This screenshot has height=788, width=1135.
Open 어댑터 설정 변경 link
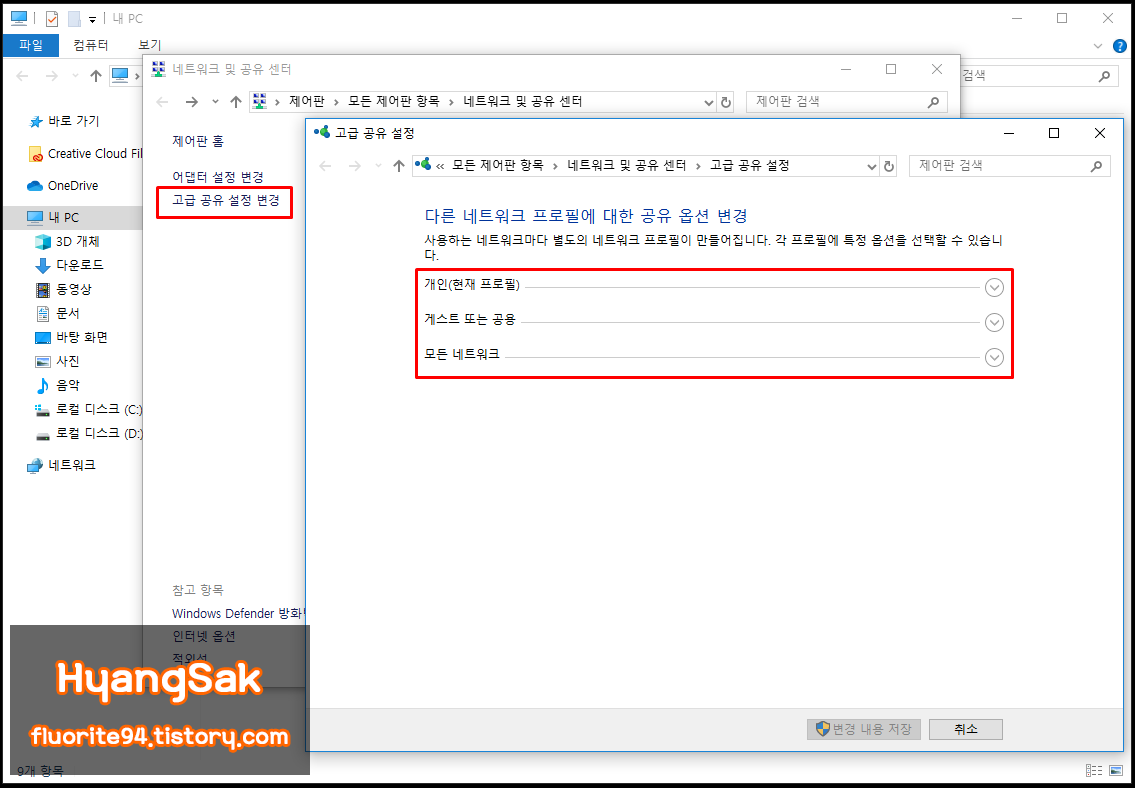click(x=217, y=177)
